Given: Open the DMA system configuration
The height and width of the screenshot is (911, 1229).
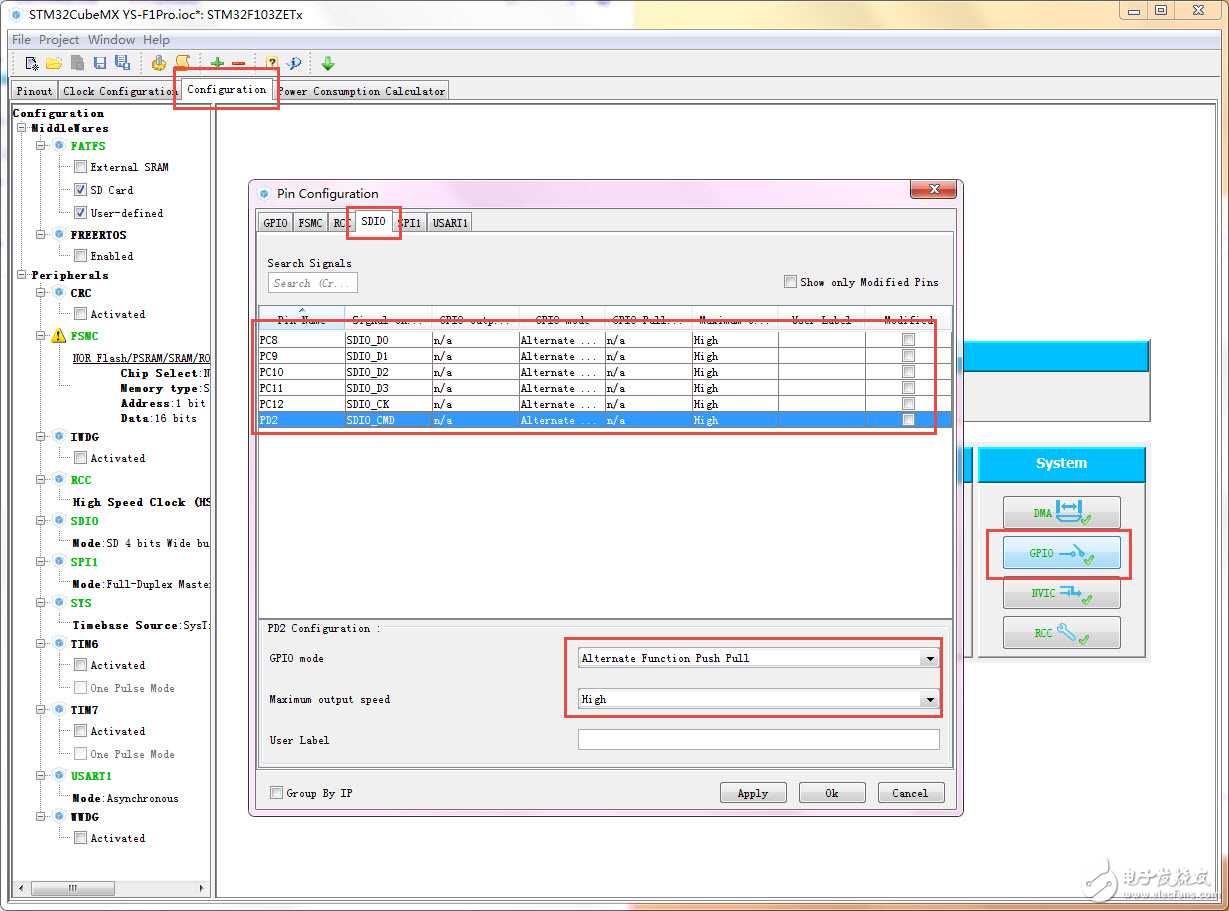Looking at the screenshot, I should pyautogui.click(x=1061, y=513).
